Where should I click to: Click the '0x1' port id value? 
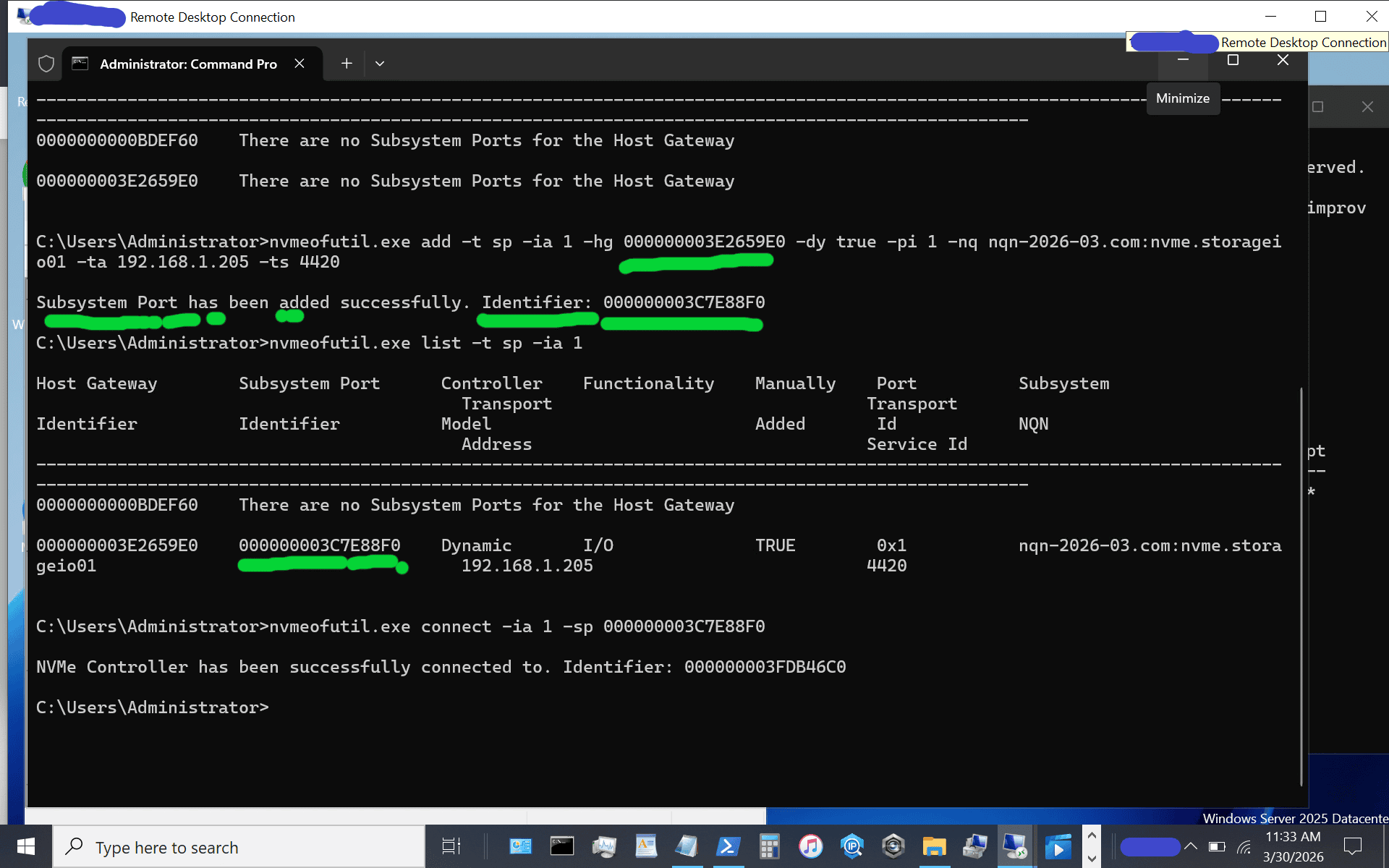coord(891,545)
